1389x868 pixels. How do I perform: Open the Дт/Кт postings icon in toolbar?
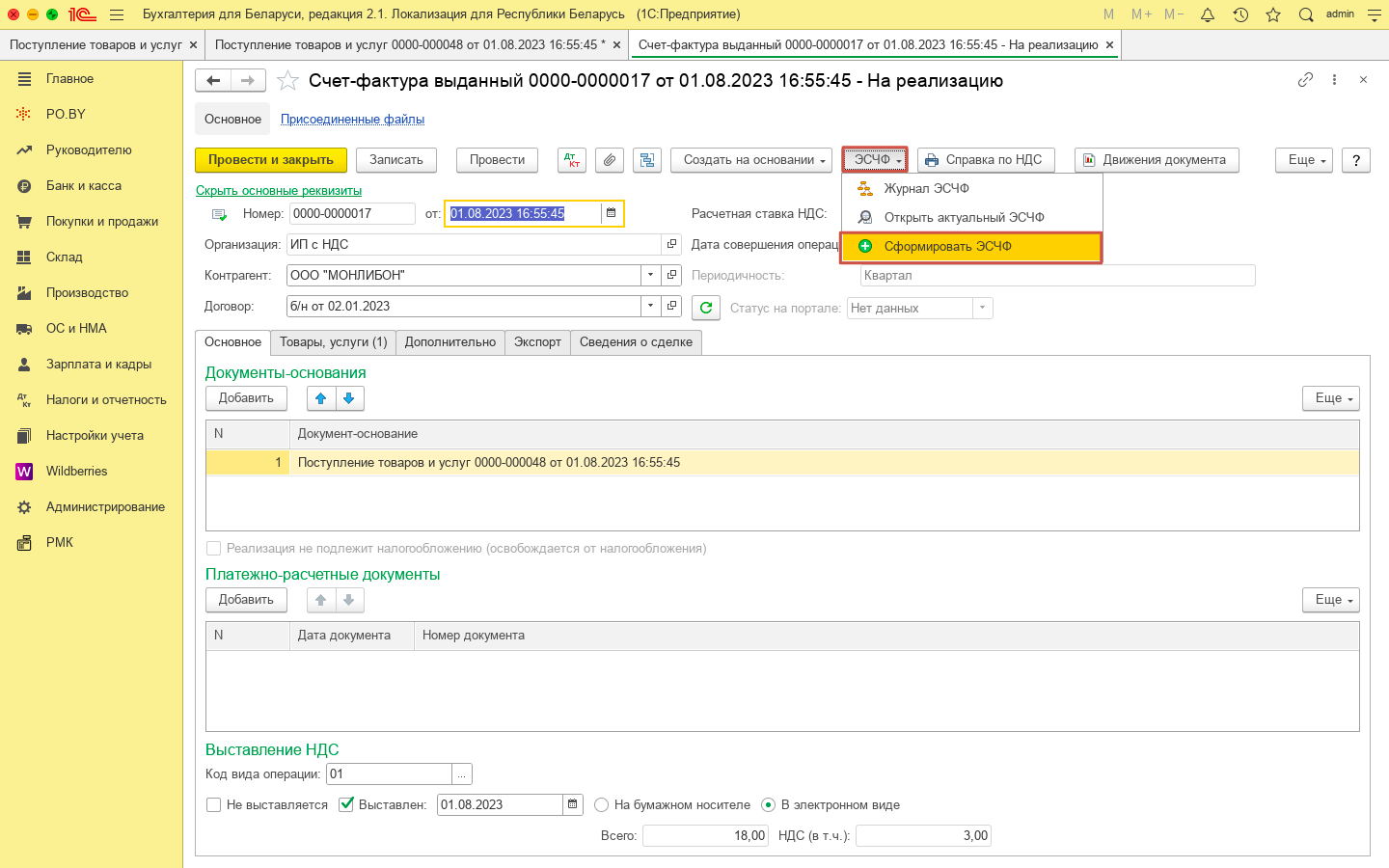pyautogui.click(x=572, y=160)
